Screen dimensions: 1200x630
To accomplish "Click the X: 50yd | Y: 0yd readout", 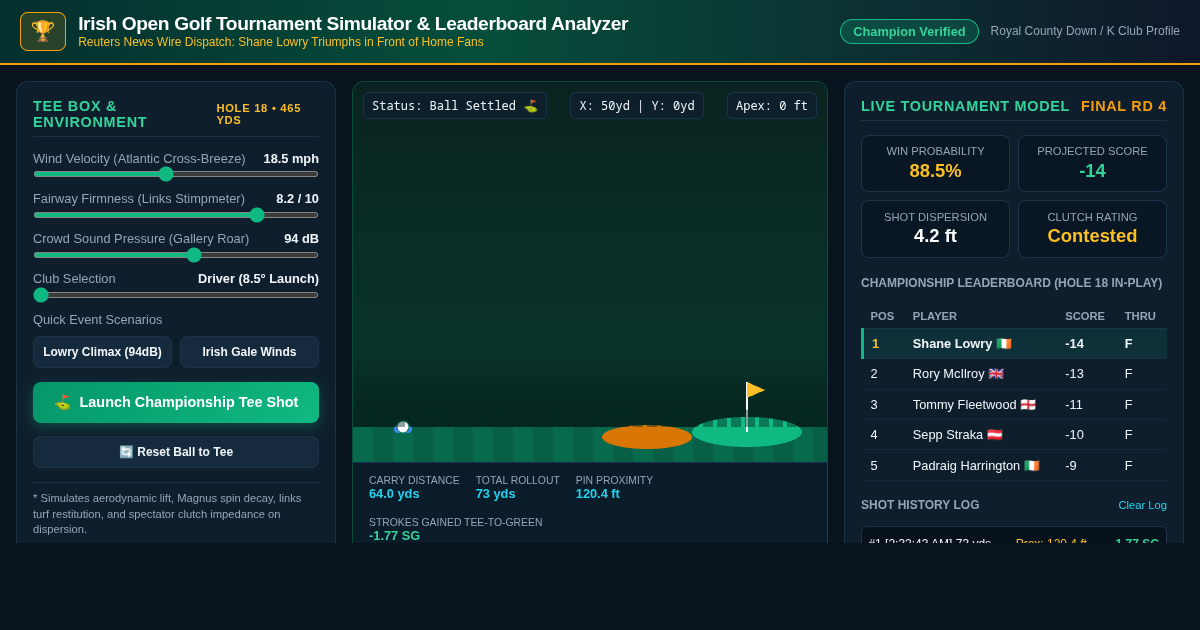I will point(637,106).
